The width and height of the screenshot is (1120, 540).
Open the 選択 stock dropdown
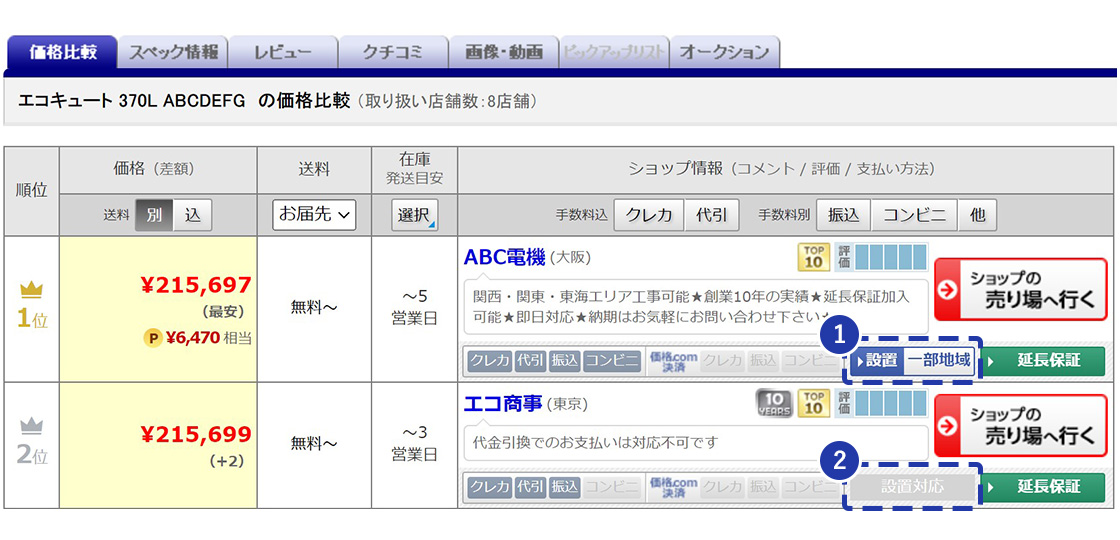[x=414, y=215]
